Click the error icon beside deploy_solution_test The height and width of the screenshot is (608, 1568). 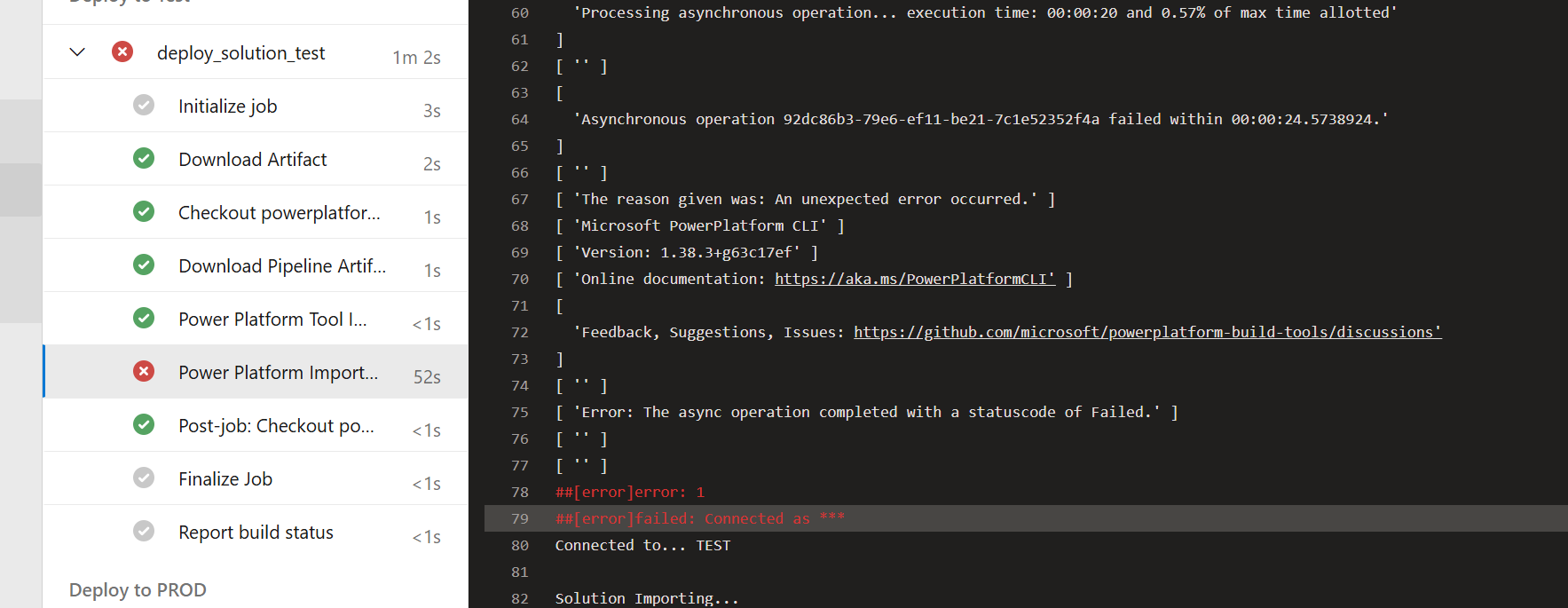[122, 52]
